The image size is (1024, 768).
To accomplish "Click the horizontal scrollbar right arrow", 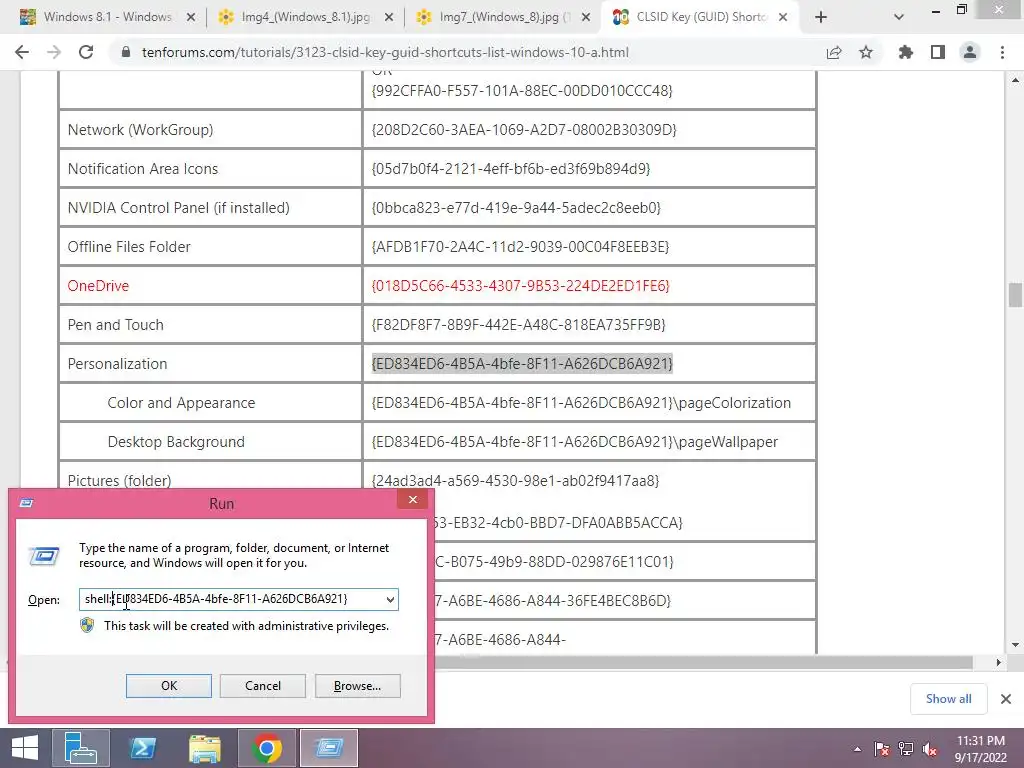I will [x=998, y=662].
